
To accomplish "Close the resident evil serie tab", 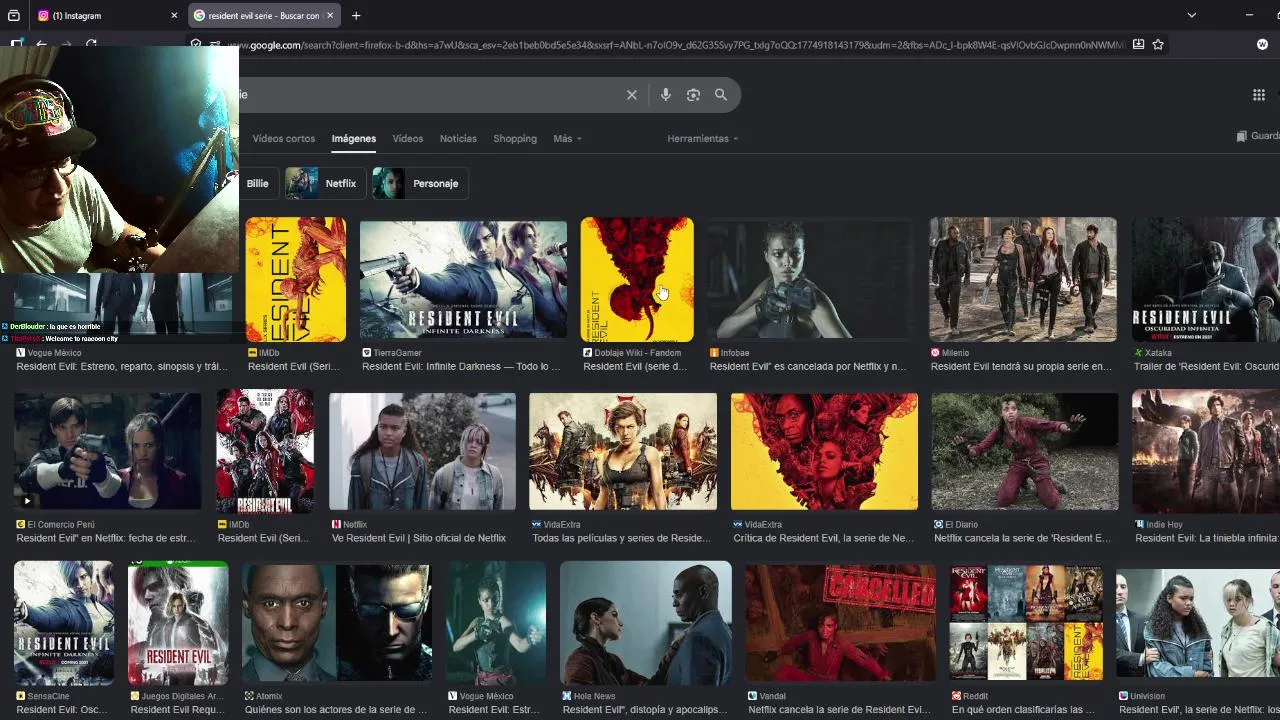I will pos(330,15).
